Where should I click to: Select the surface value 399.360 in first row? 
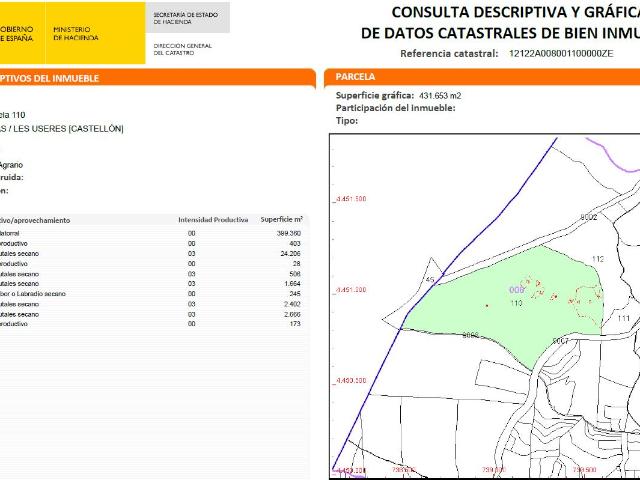click(x=289, y=233)
